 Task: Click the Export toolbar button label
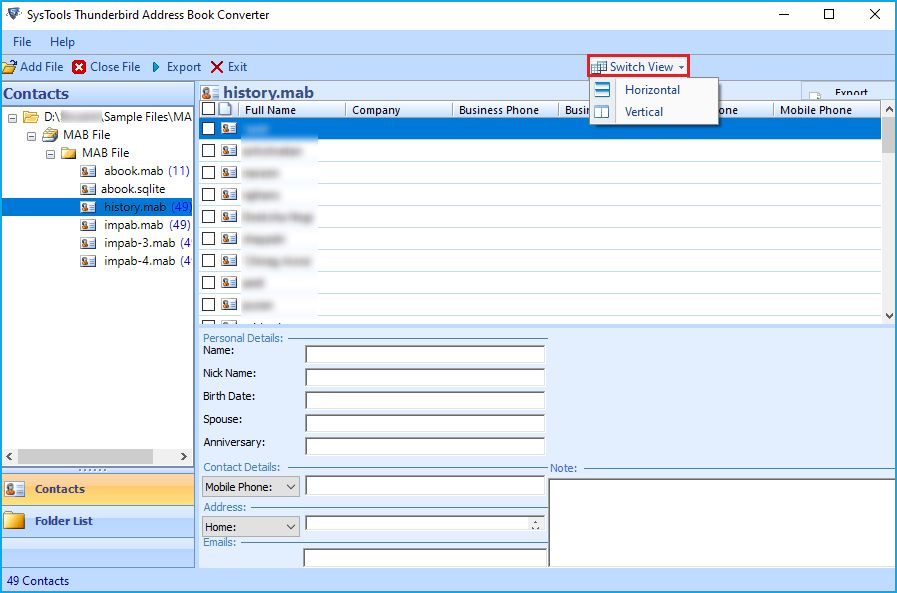coord(184,67)
